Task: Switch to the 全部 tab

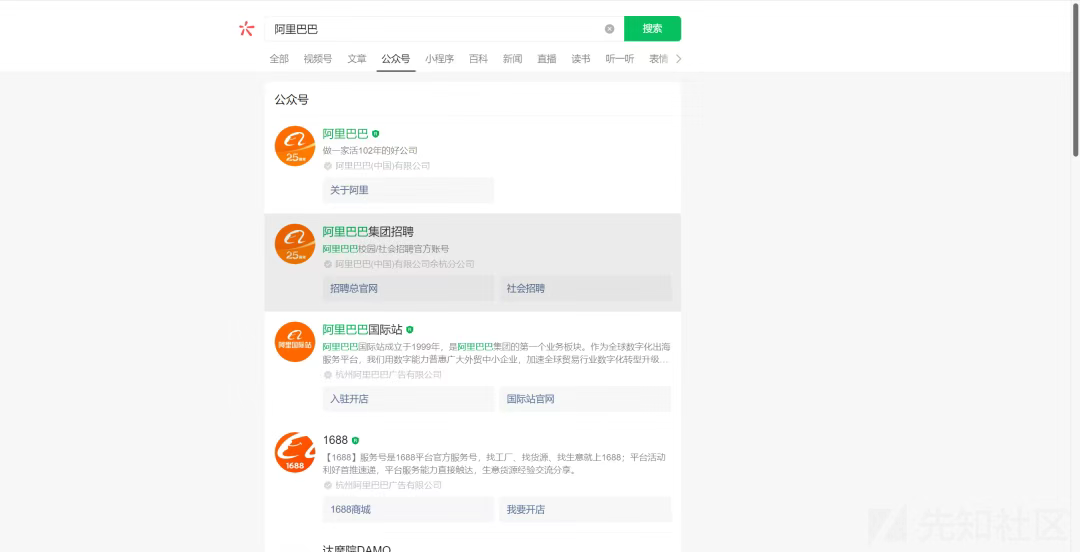Action: [x=279, y=59]
